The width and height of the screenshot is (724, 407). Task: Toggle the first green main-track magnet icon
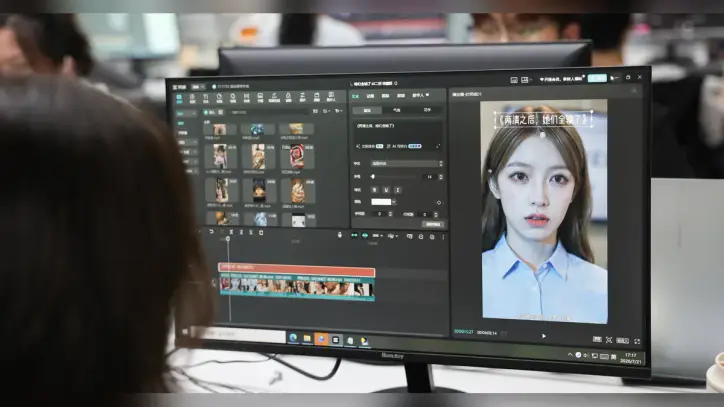click(354, 236)
